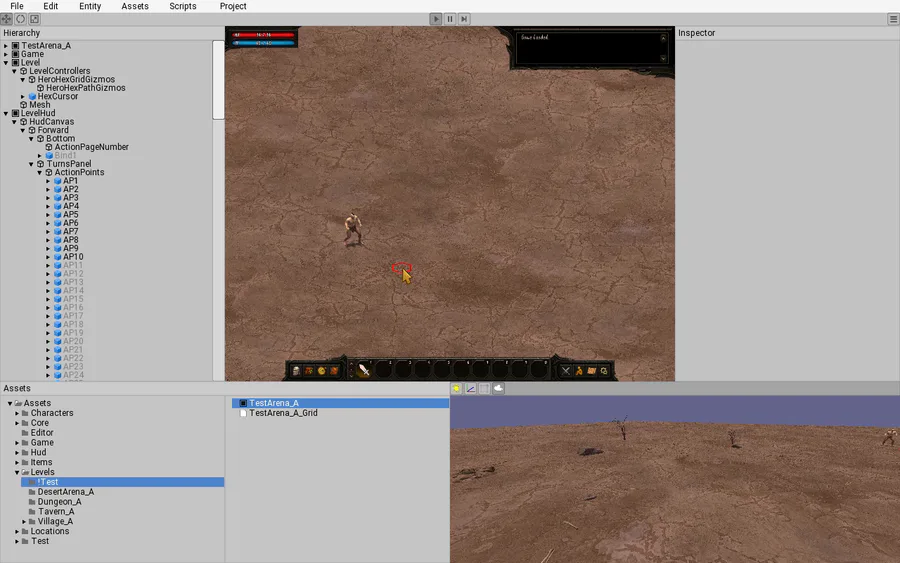Toggle the grid icon in preview toolbar

coord(484,389)
